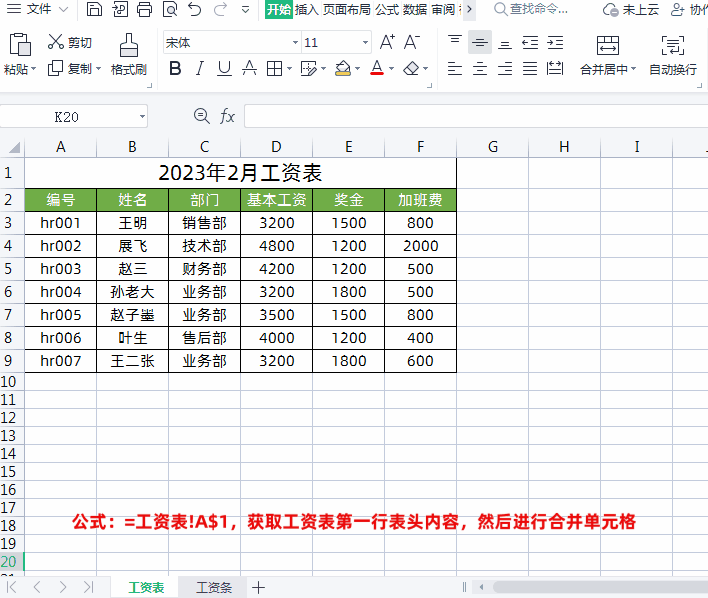Click the Decrease Indent icon
Screen dimensions: 708x598
click(x=530, y=42)
